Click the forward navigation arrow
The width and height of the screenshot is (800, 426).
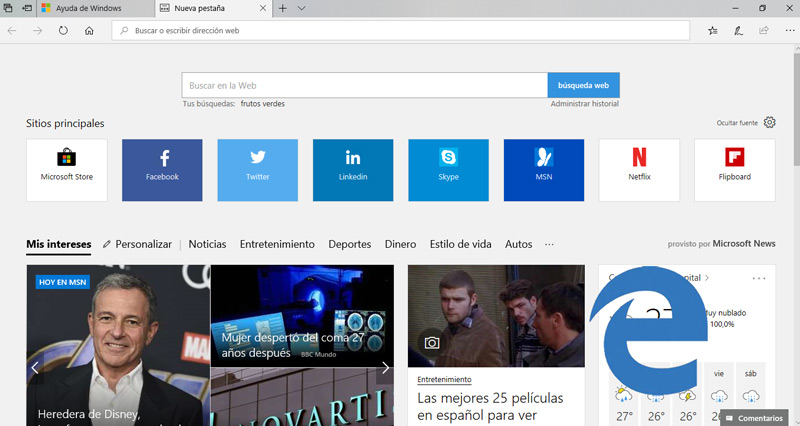[37, 31]
